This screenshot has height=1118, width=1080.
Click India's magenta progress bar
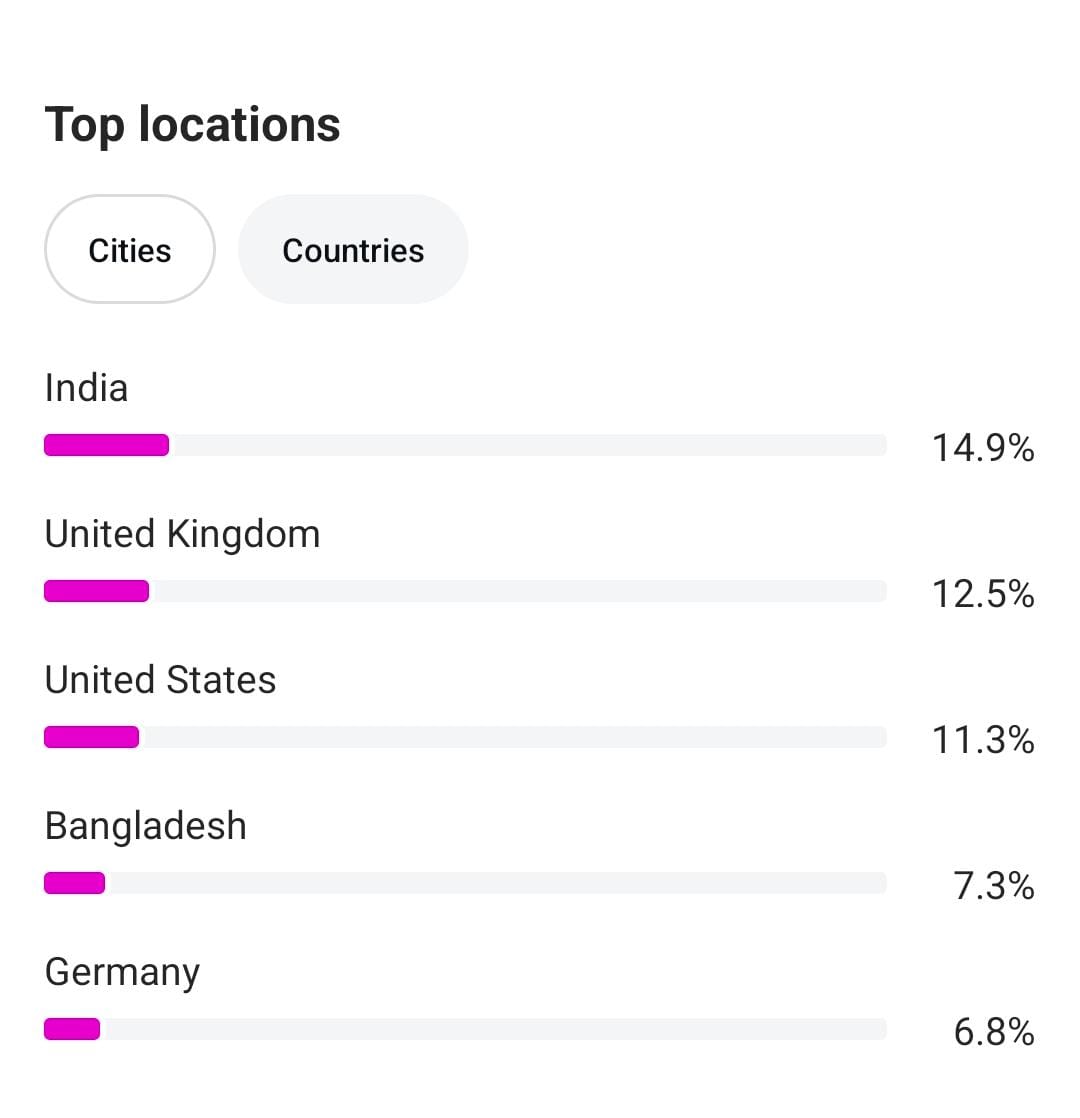pyautogui.click(x=106, y=445)
